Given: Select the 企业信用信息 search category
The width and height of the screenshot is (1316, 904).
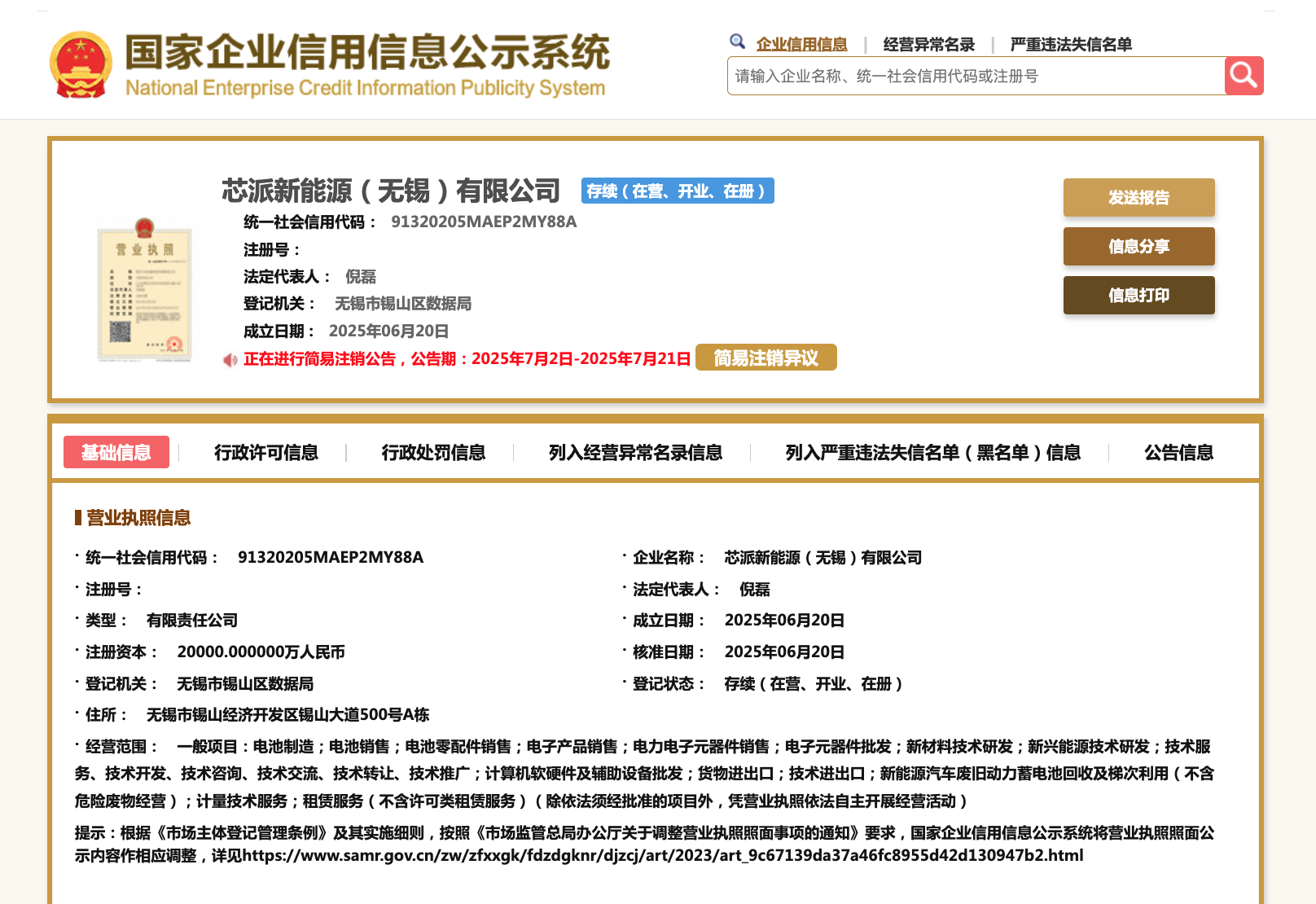Looking at the screenshot, I should click(x=801, y=44).
